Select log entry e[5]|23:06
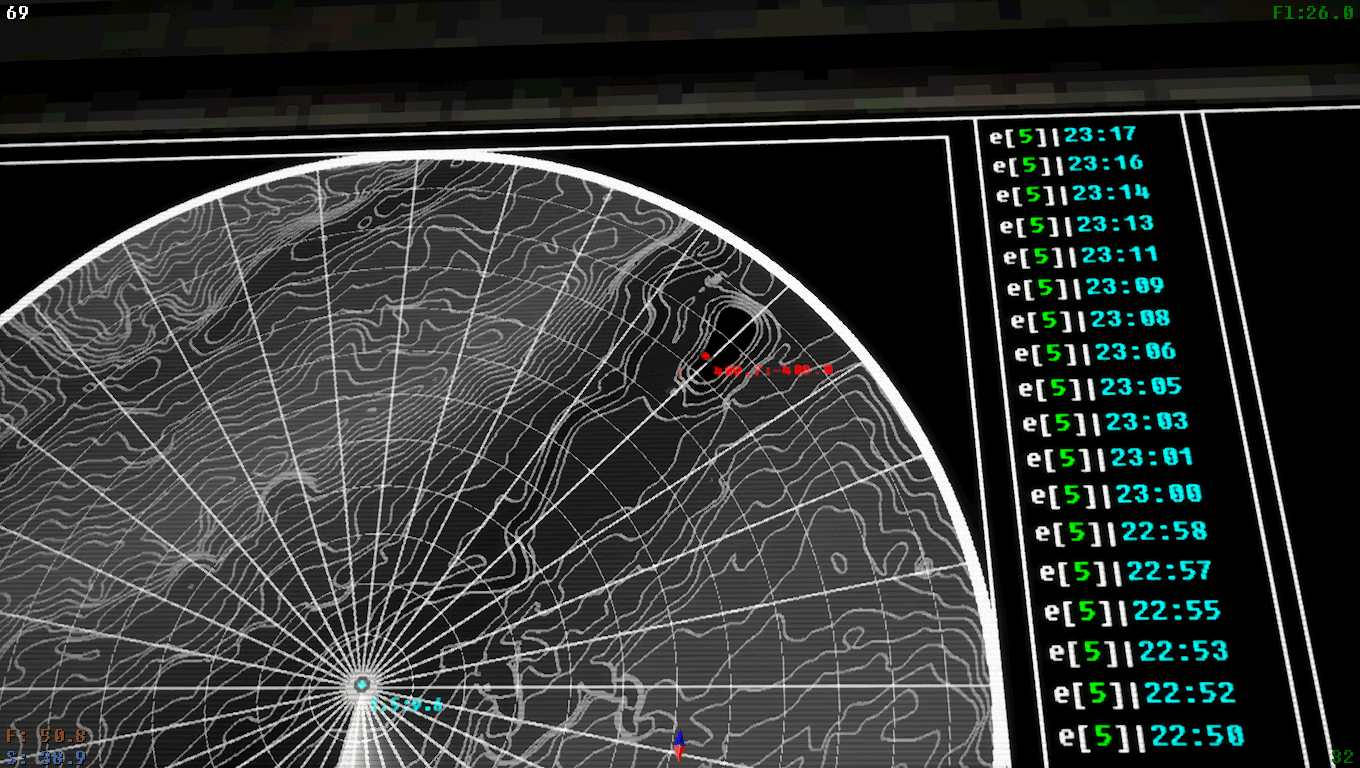The image size is (1360, 768). click(1095, 352)
